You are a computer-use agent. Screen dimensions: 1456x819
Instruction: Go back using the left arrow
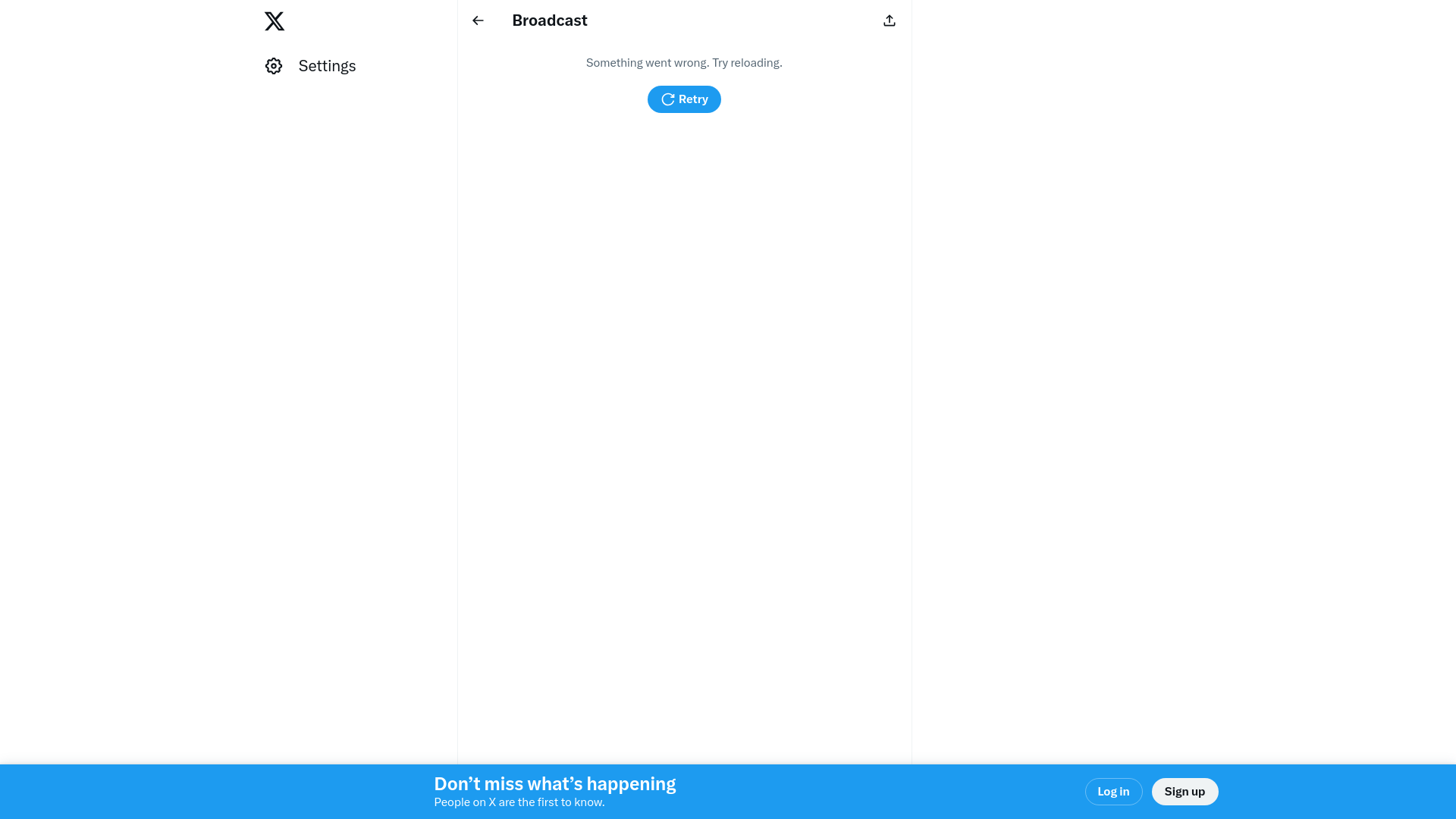point(478,20)
